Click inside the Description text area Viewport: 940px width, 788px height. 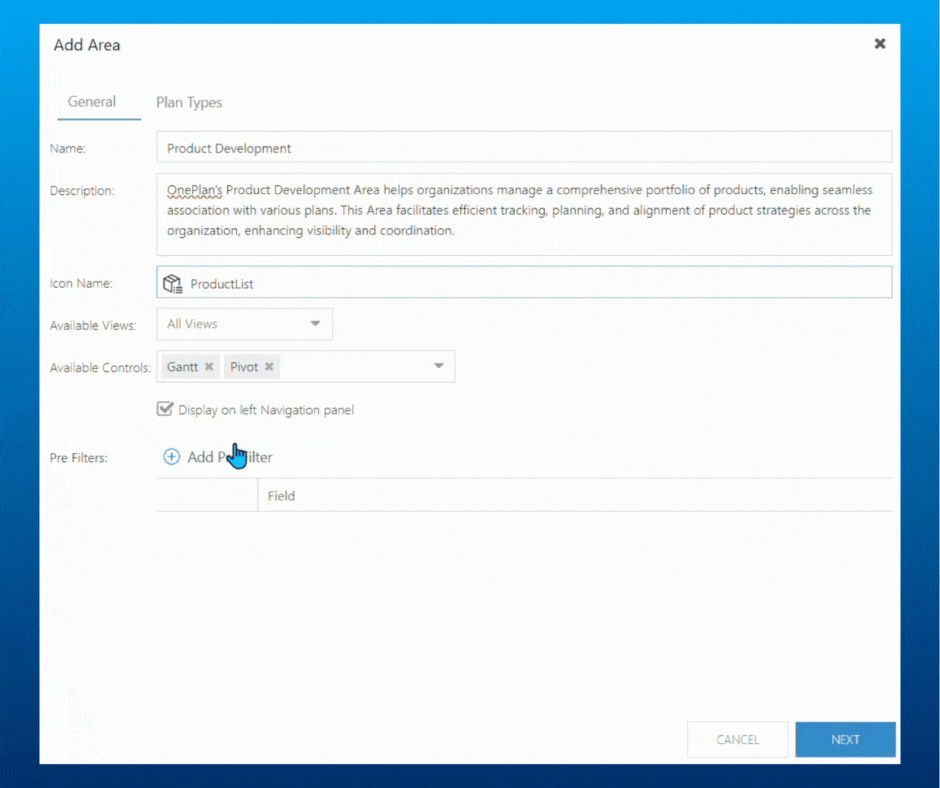coord(524,214)
